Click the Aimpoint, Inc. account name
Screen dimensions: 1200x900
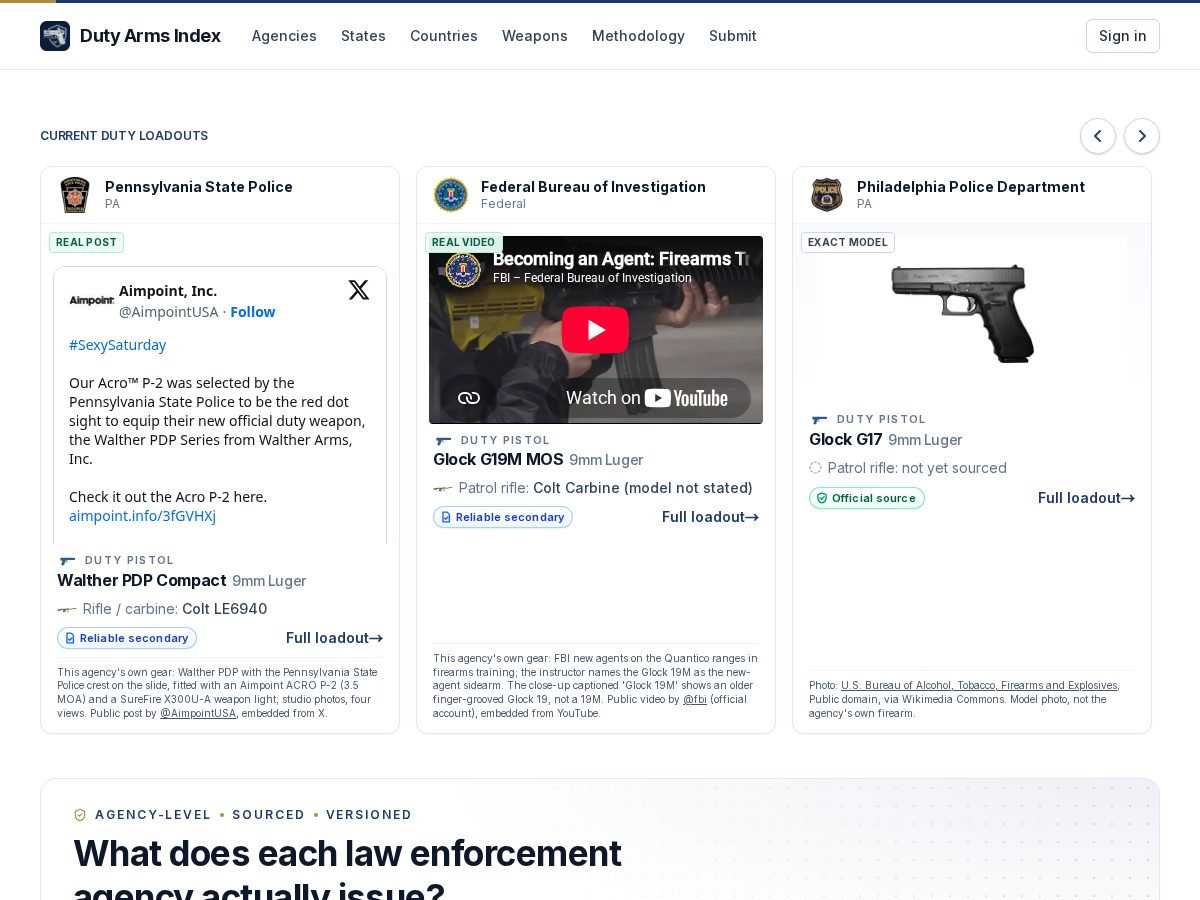pyautogui.click(x=168, y=291)
